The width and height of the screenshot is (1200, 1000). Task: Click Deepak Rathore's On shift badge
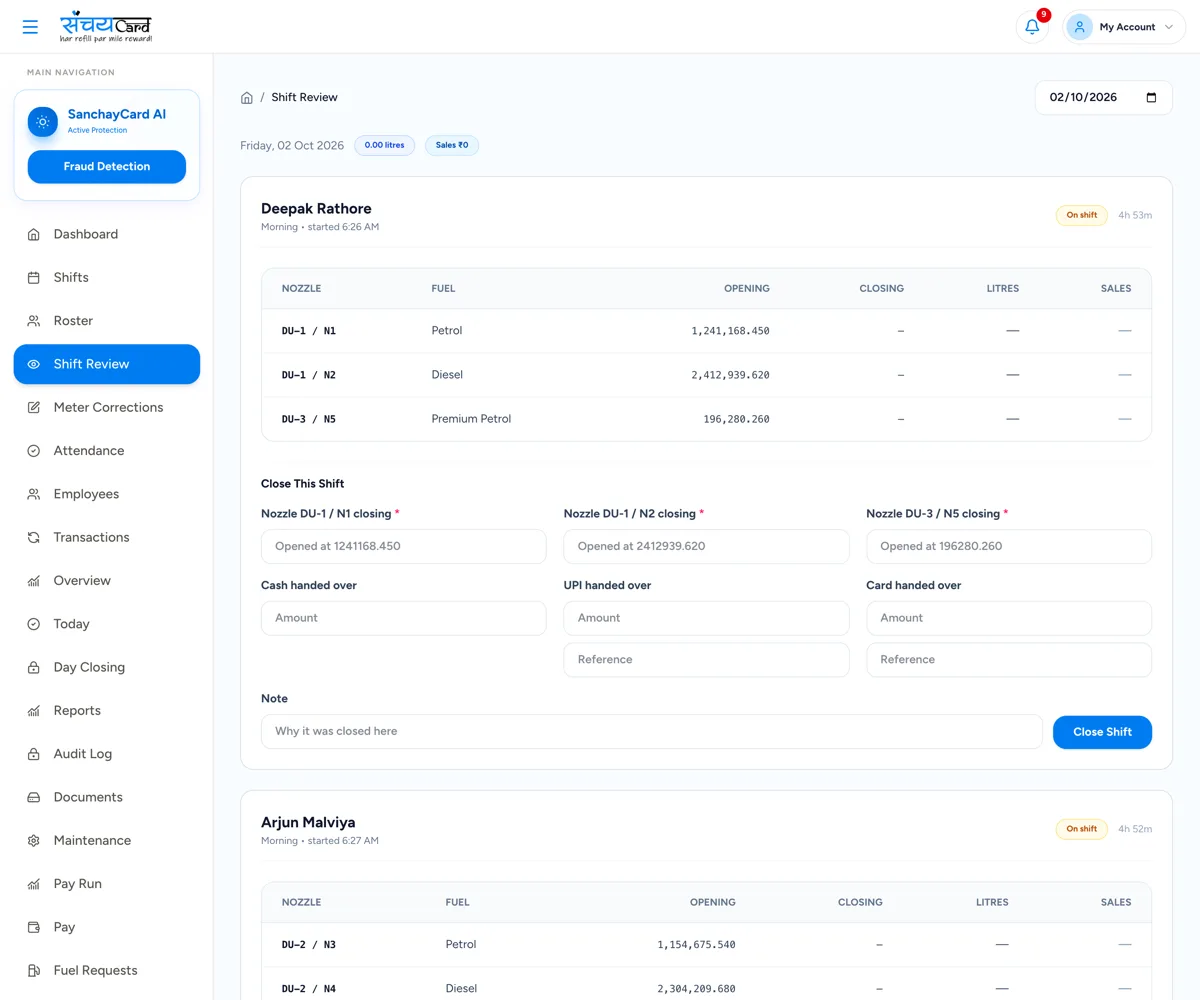click(x=1081, y=215)
